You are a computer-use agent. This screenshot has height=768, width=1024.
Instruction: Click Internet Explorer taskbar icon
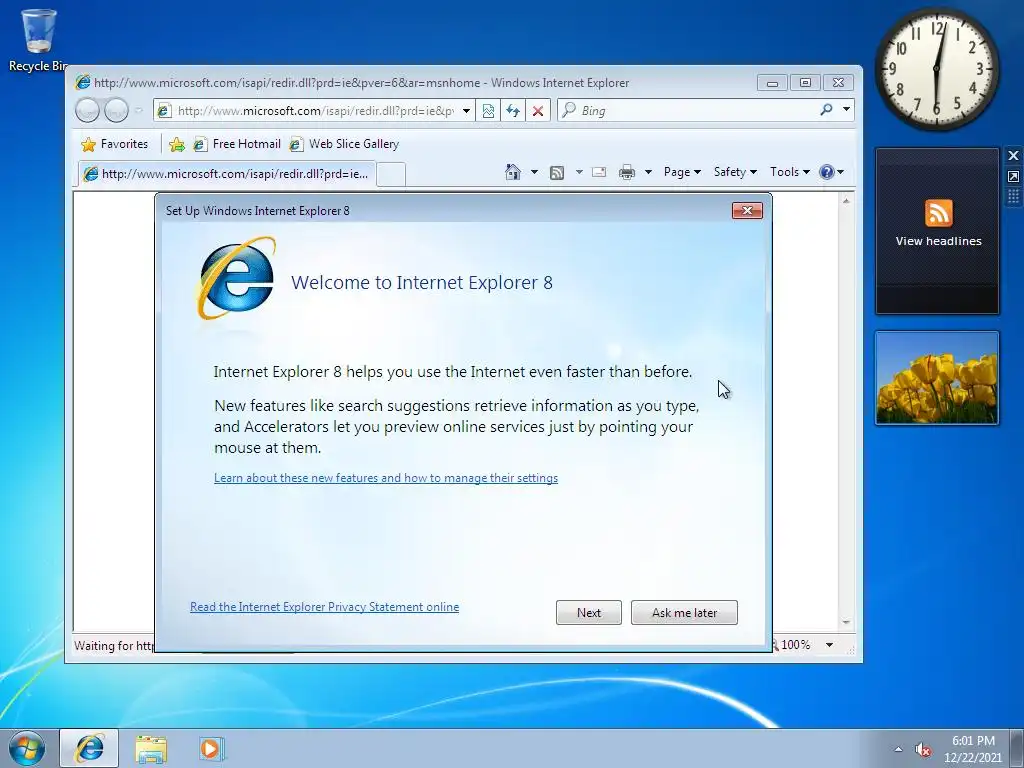click(89, 748)
